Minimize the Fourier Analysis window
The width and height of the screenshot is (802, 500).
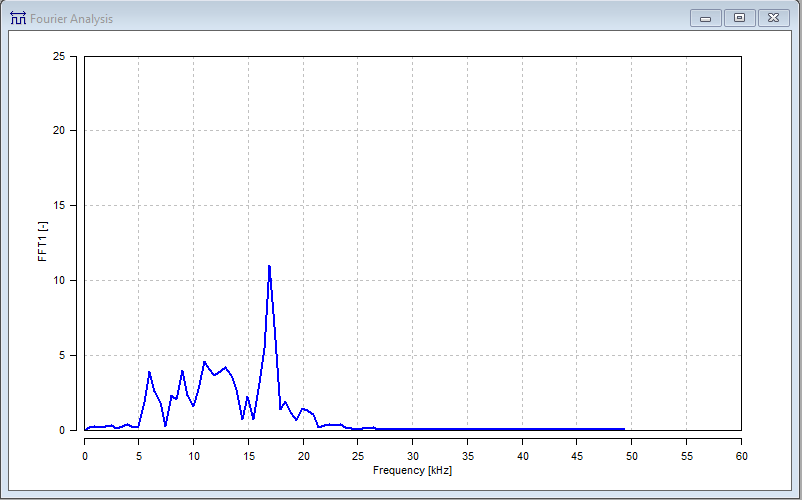point(705,18)
